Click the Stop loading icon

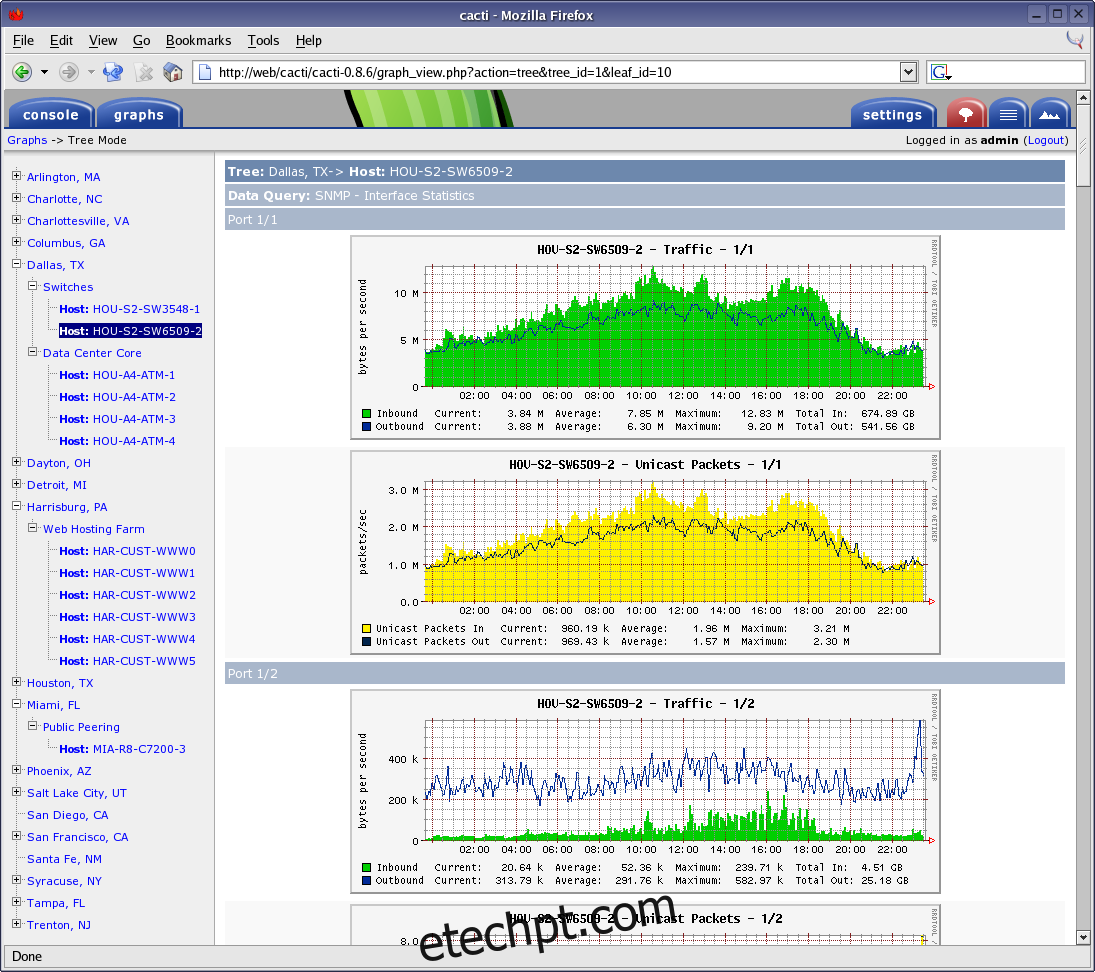144,72
